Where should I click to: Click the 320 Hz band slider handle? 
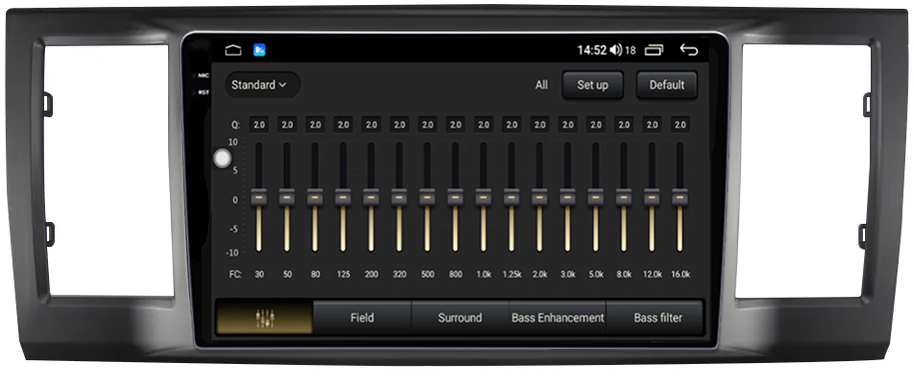pos(399,197)
